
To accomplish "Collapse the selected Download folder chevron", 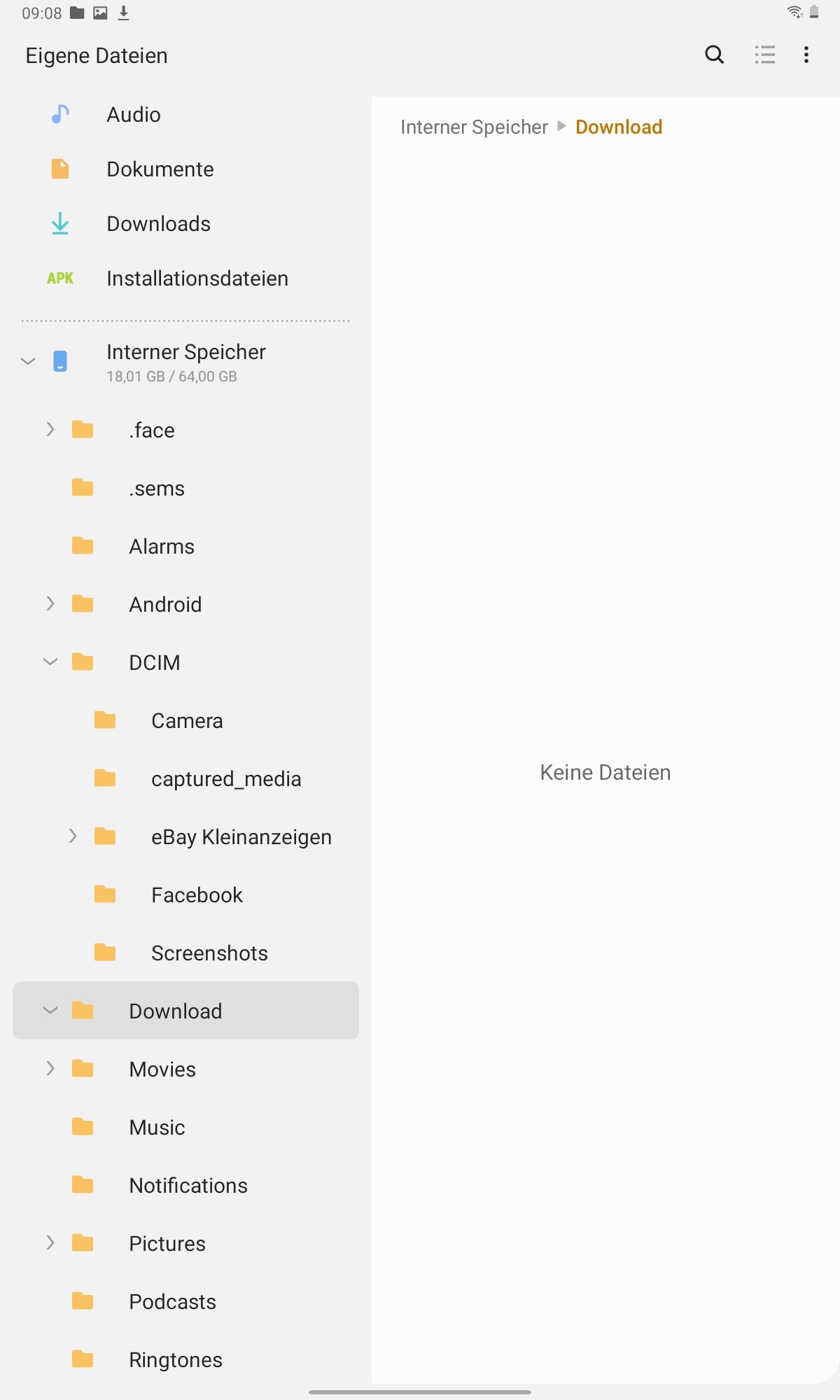I will pyautogui.click(x=50, y=1010).
